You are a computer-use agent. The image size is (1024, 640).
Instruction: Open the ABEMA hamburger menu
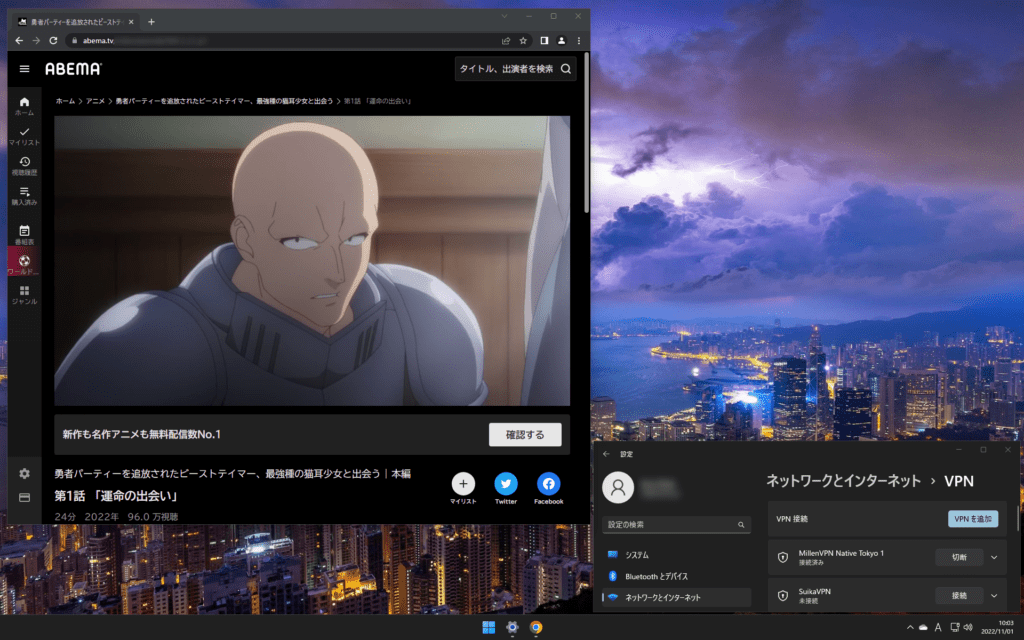point(24,69)
